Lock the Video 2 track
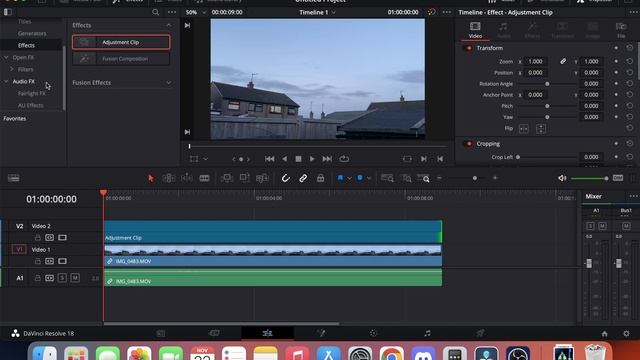This screenshot has height=360, width=640. pos(38,238)
